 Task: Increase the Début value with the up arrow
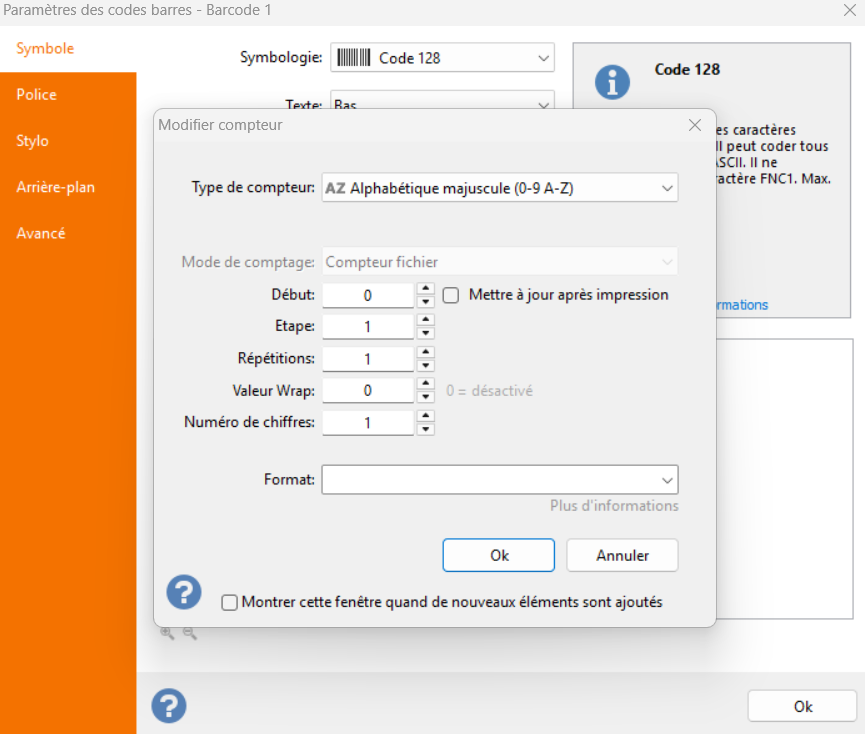click(426, 289)
